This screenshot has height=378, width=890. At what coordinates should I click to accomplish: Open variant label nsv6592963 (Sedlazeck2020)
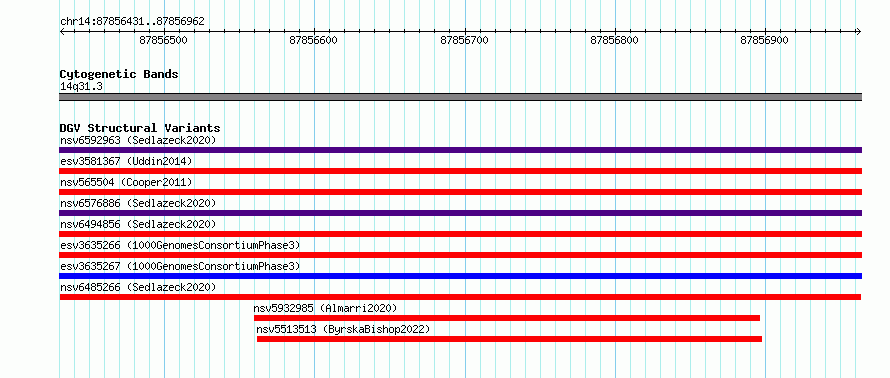(138, 140)
